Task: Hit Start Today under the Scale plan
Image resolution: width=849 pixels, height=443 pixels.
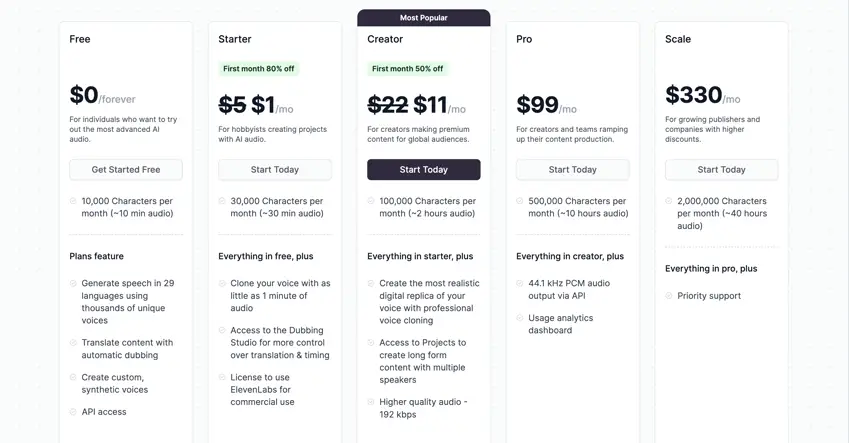Action: (x=721, y=170)
